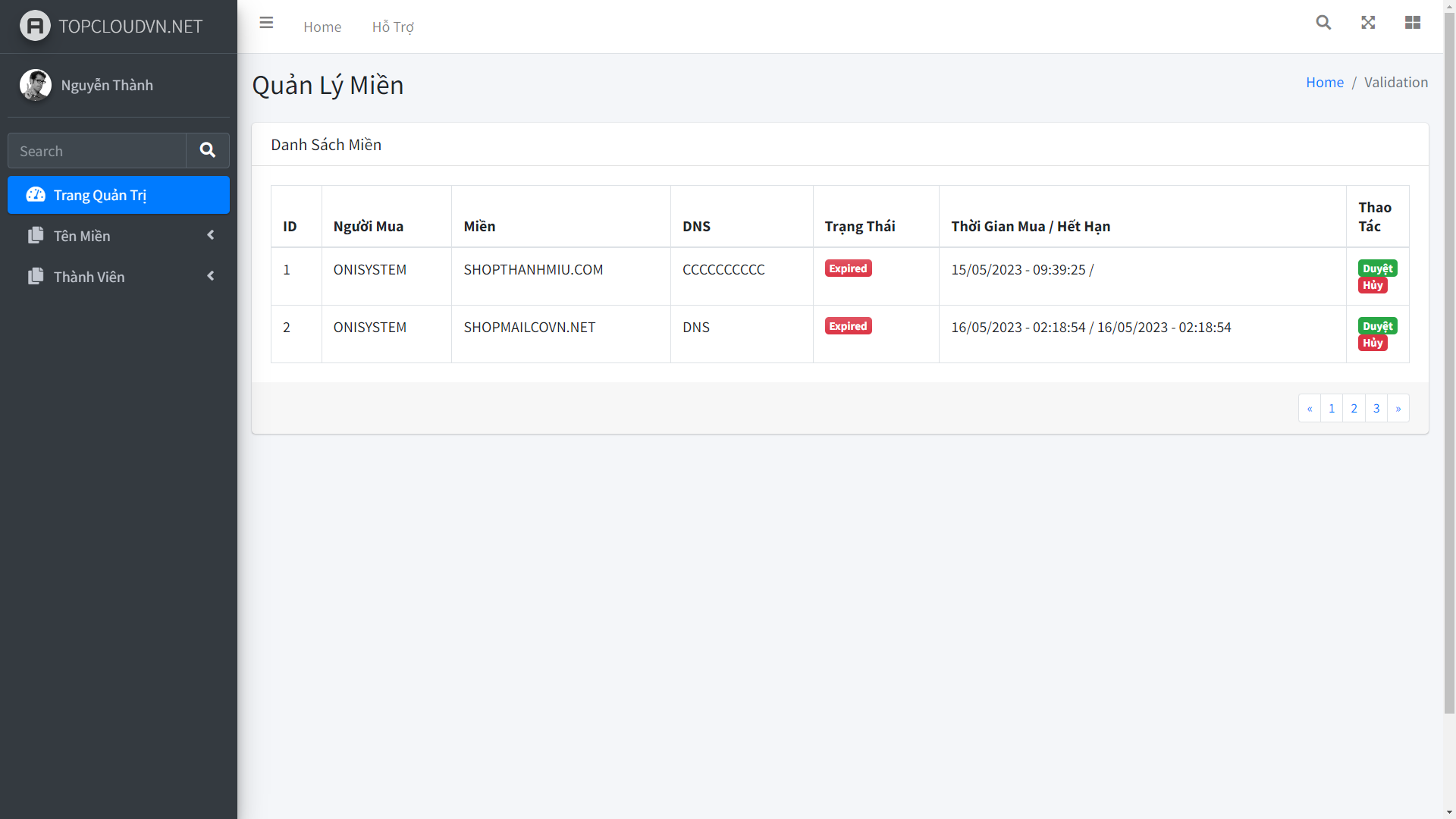
Task: Click the fullscreen expand arrows icon
Action: (1368, 23)
